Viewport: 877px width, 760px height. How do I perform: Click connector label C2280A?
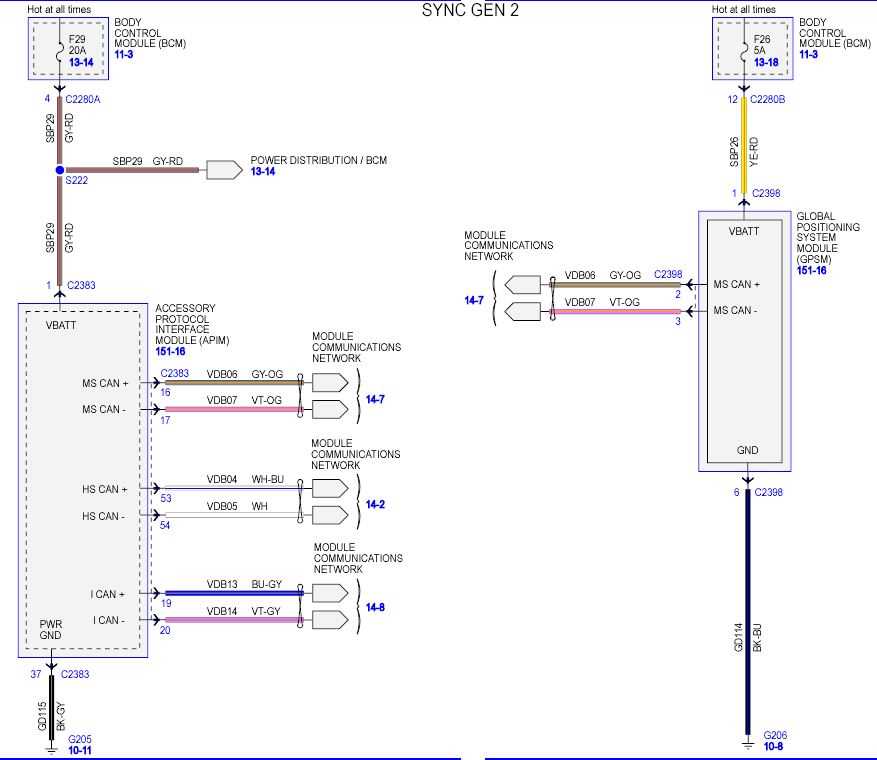pyautogui.click(x=83, y=99)
